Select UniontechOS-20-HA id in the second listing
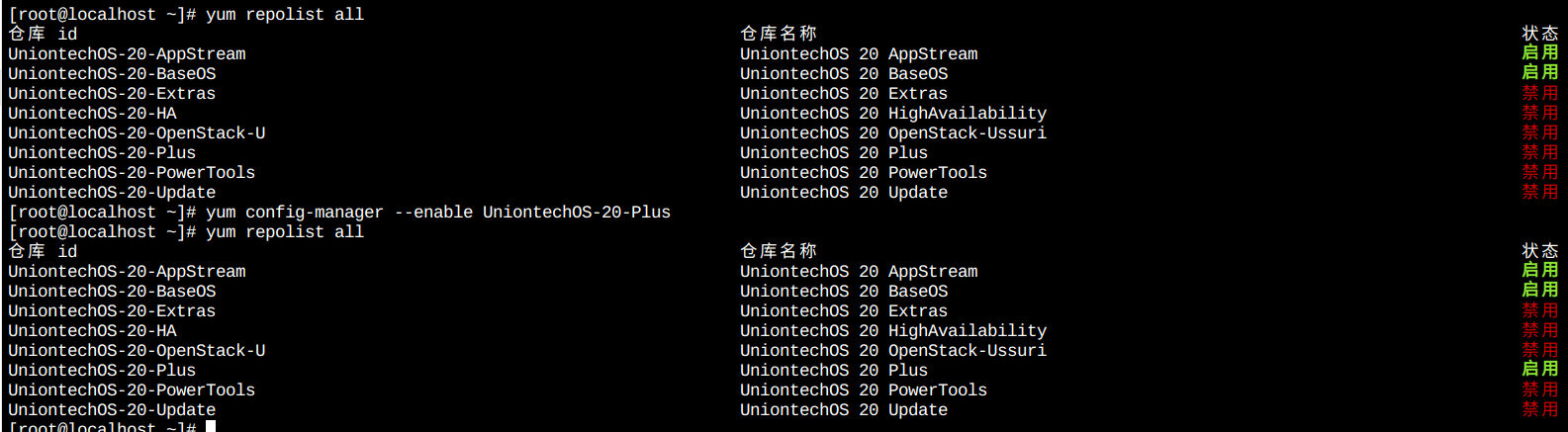Image resolution: width=1568 pixels, height=432 pixels. coord(92,331)
